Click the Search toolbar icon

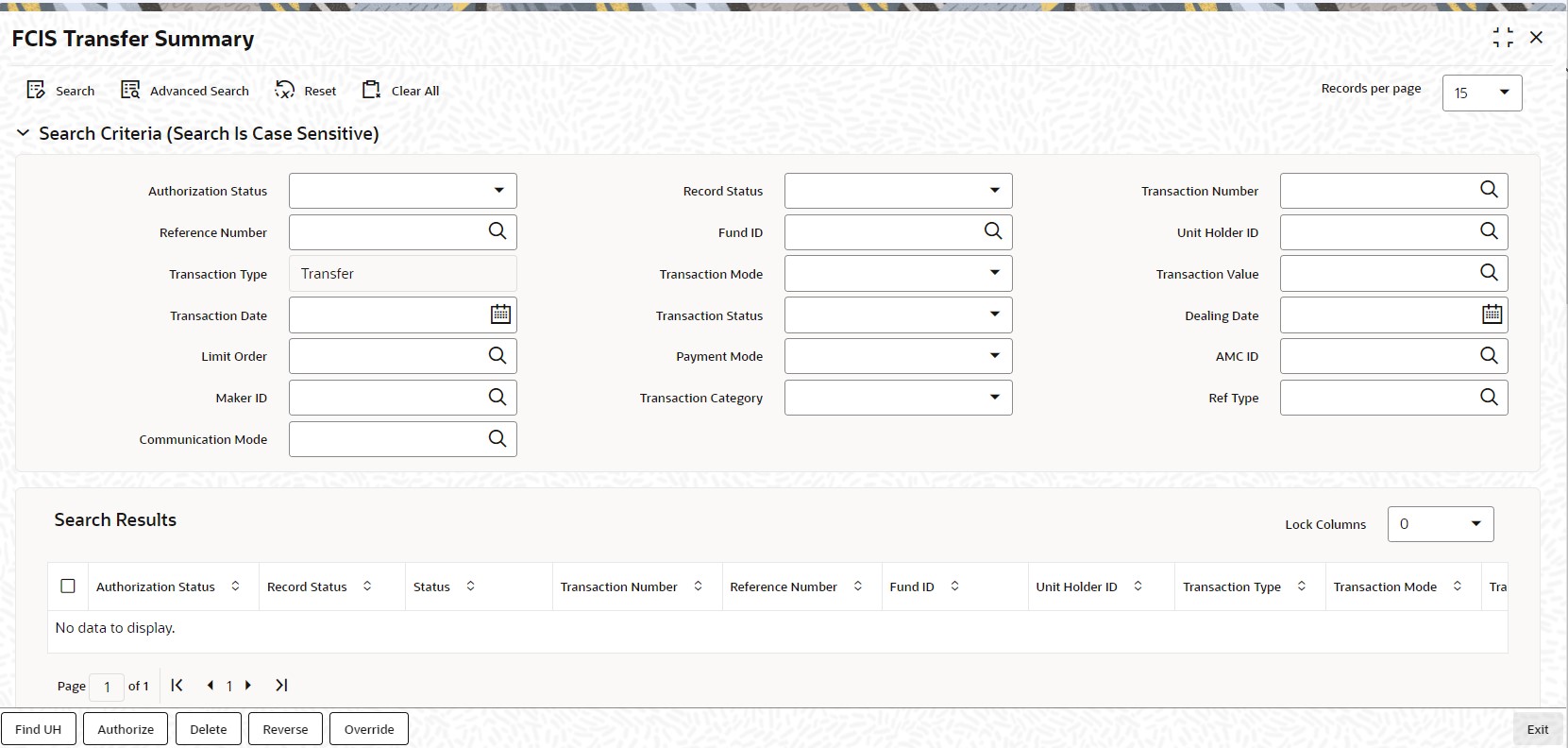point(36,91)
